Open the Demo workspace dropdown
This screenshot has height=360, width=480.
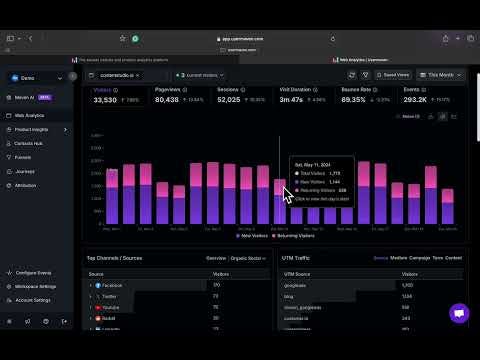[x=37, y=78]
